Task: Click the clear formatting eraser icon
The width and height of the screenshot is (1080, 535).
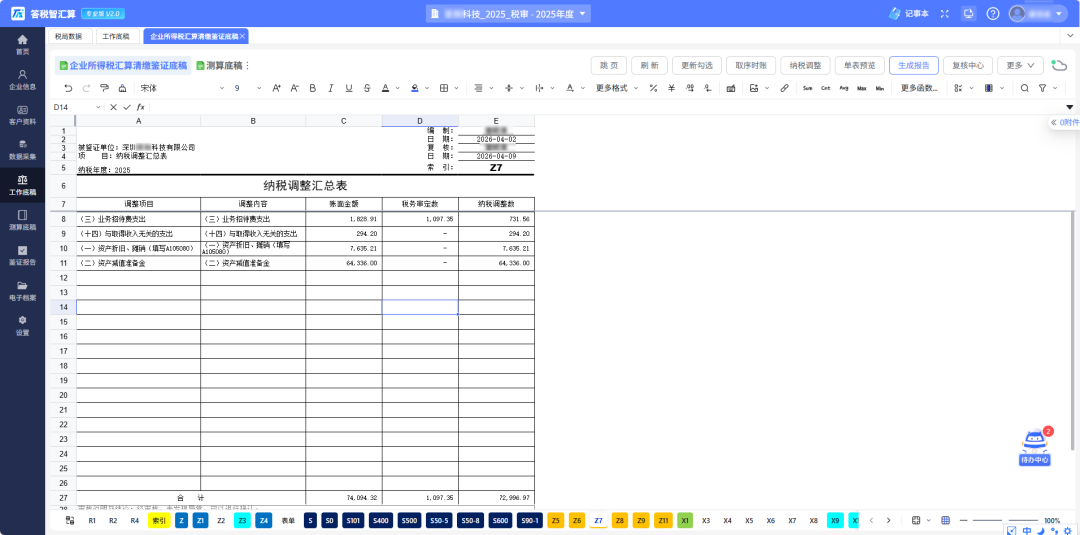Action: [x=122, y=88]
